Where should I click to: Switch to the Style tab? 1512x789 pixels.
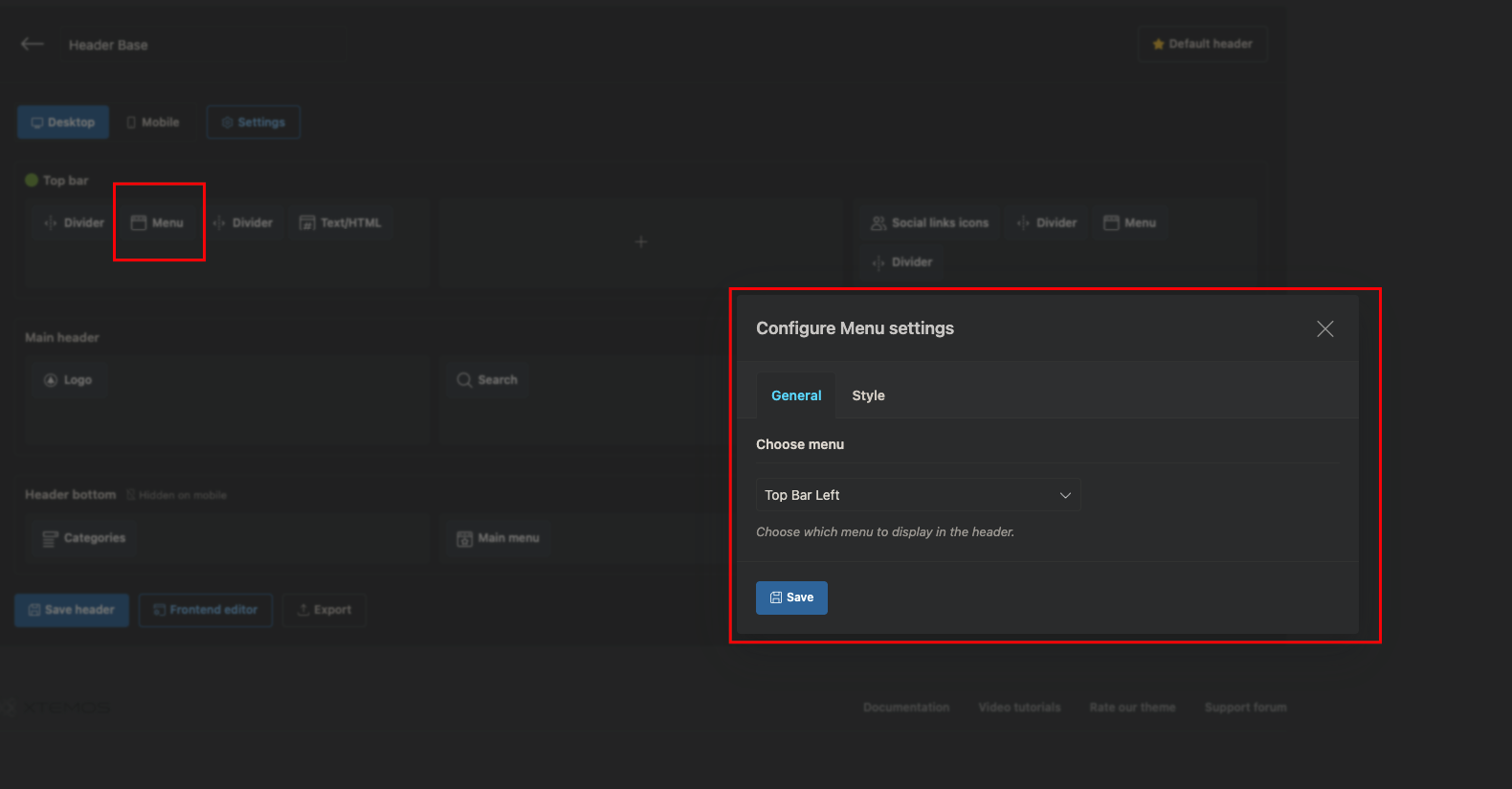[x=868, y=395]
